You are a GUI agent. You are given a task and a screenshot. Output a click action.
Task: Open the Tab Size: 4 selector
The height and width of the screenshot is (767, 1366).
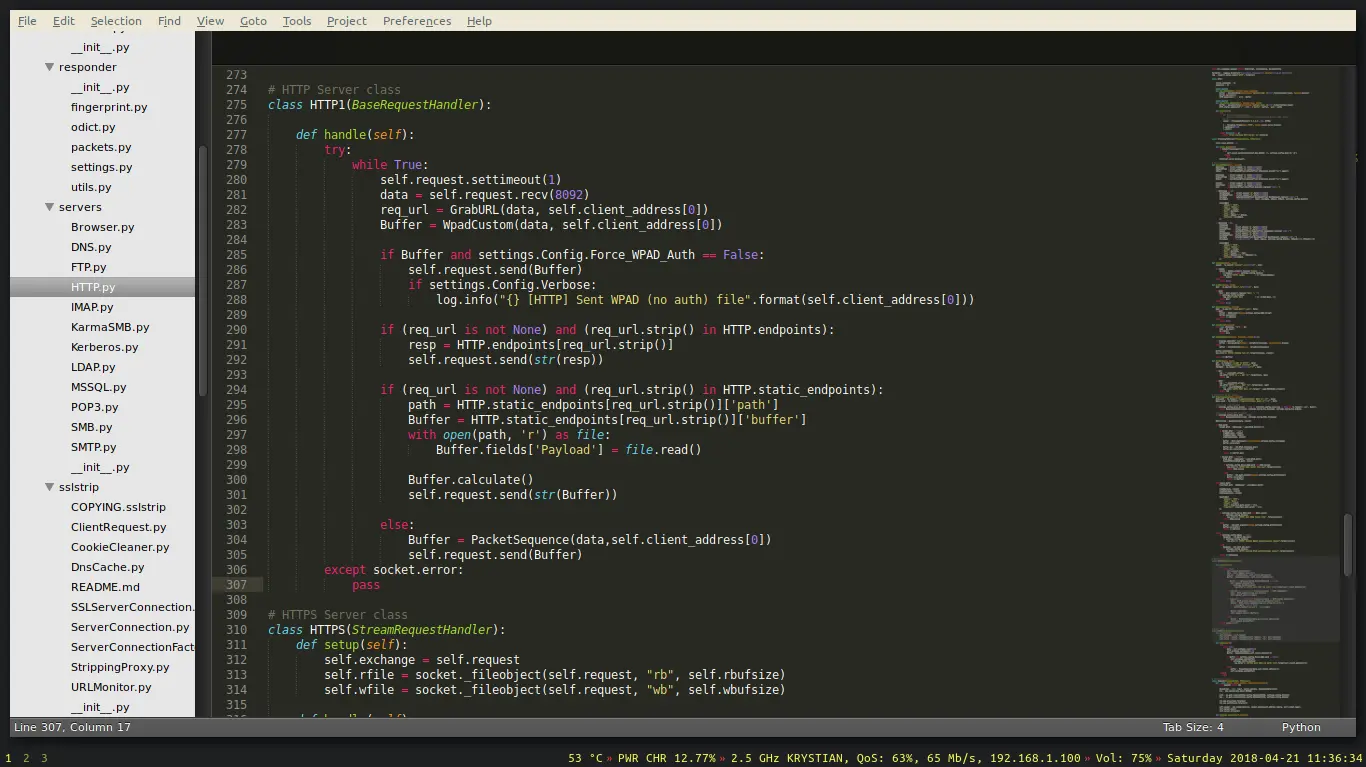coord(1192,727)
